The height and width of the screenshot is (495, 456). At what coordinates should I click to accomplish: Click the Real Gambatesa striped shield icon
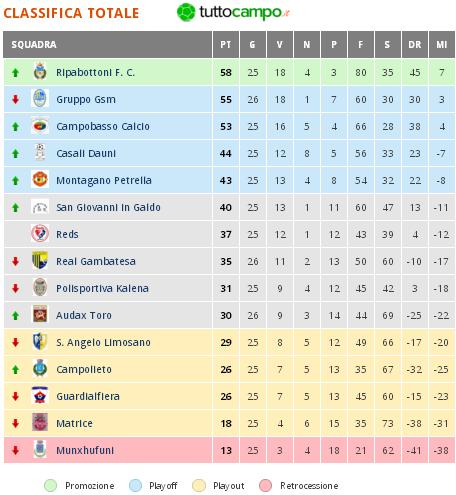coord(40,261)
